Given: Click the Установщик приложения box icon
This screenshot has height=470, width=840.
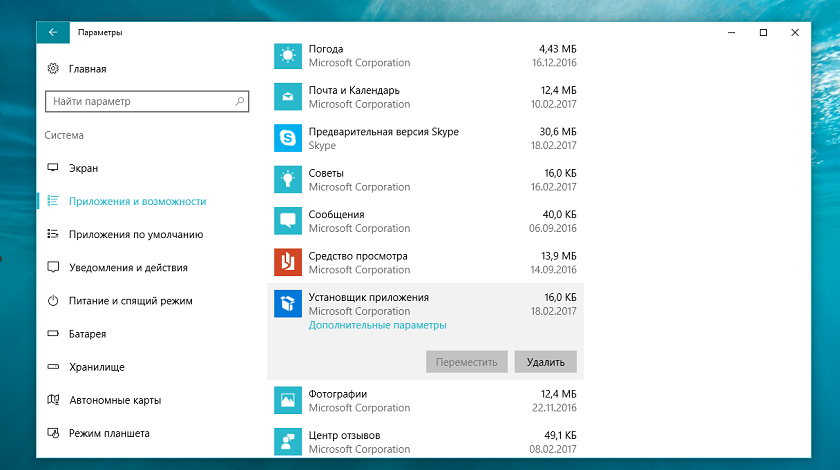Looking at the screenshot, I should tap(288, 304).
